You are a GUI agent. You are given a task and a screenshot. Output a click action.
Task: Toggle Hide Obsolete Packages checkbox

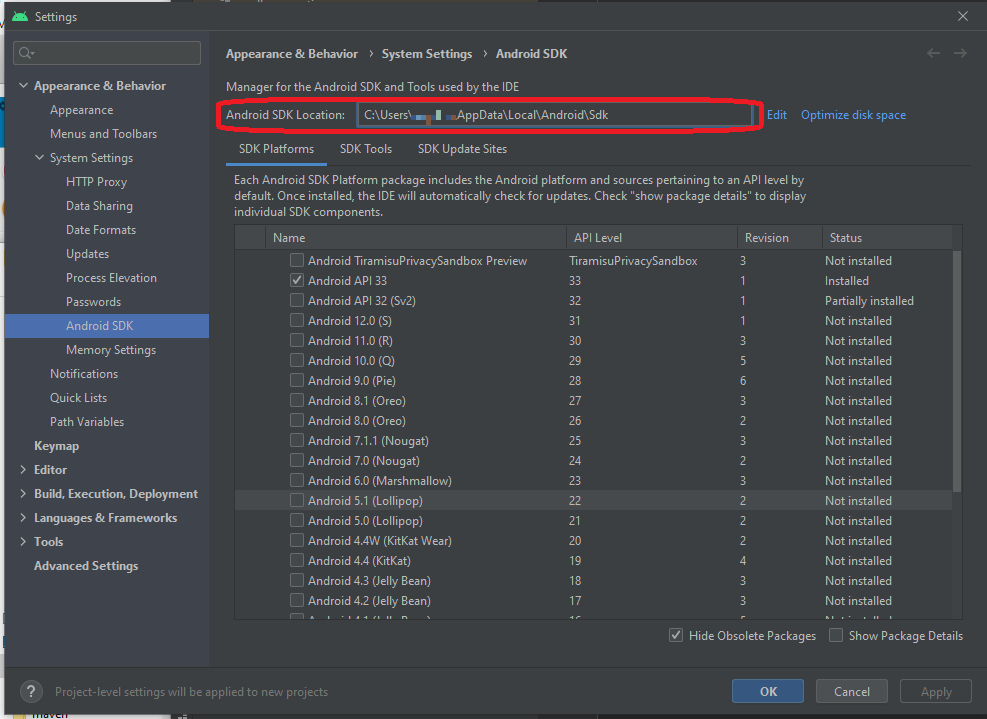tap(675, 635)
